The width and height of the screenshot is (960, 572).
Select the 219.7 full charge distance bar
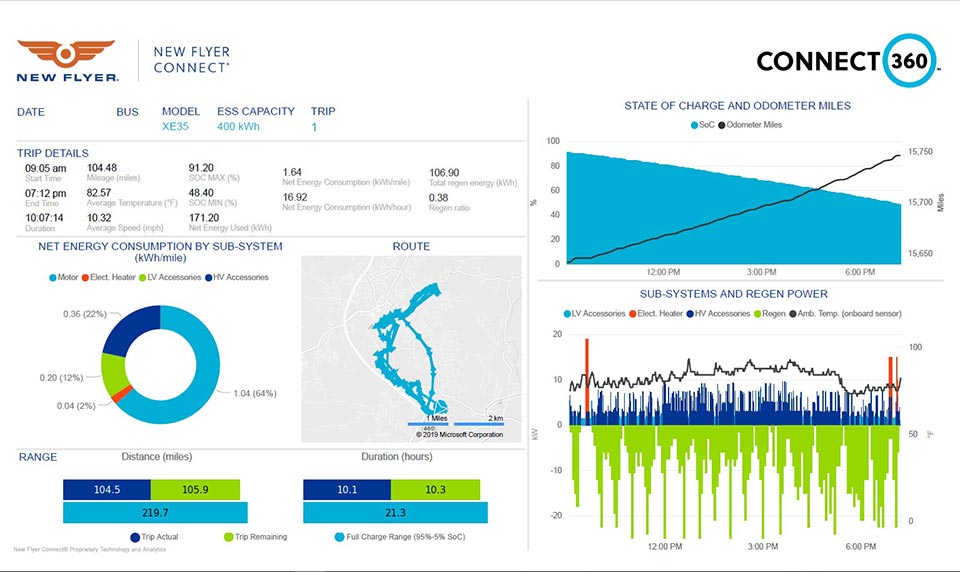coord(155,513)
